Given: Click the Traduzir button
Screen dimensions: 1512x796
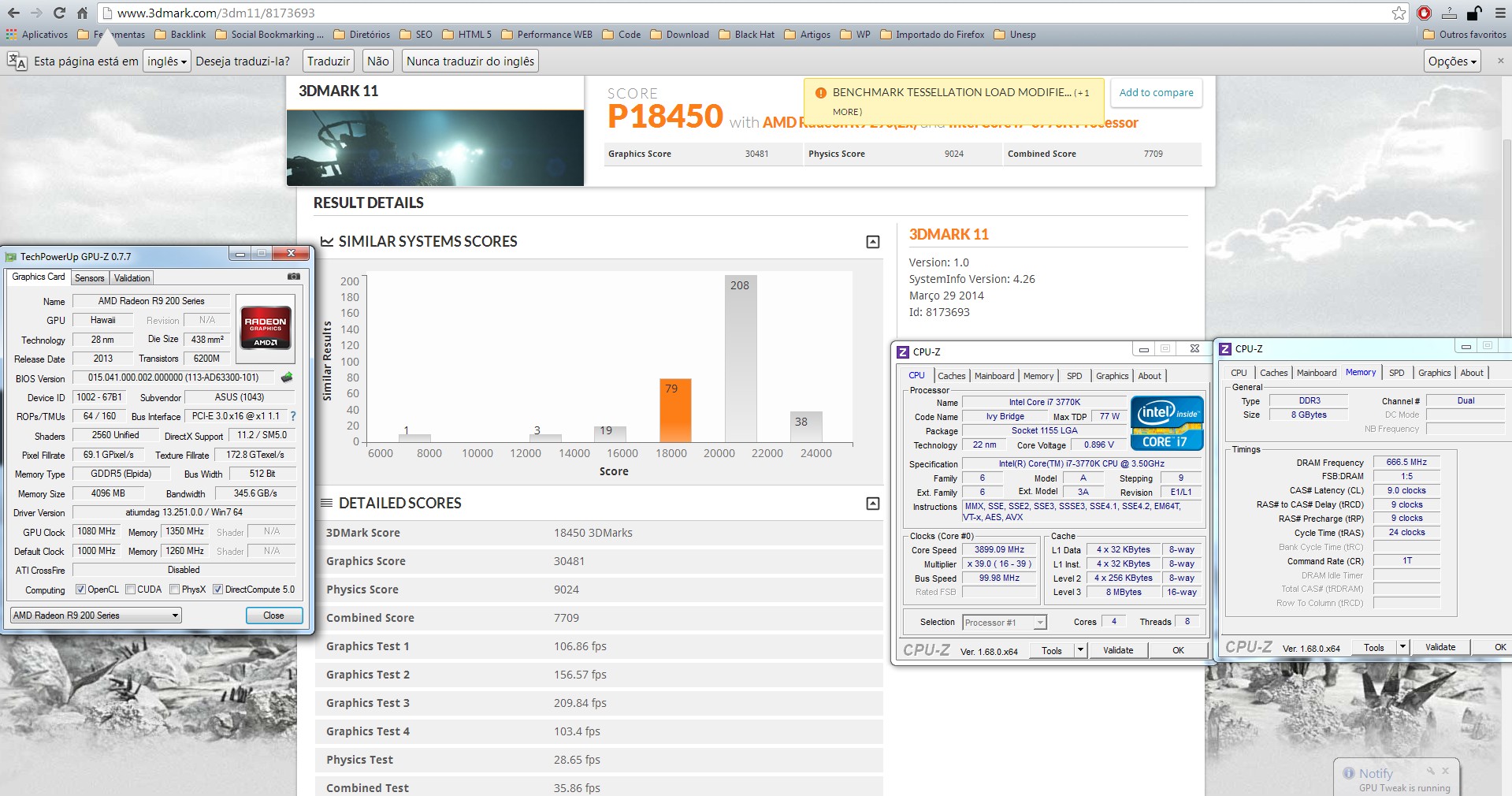Looking at the screenshot, I should 329,61.
